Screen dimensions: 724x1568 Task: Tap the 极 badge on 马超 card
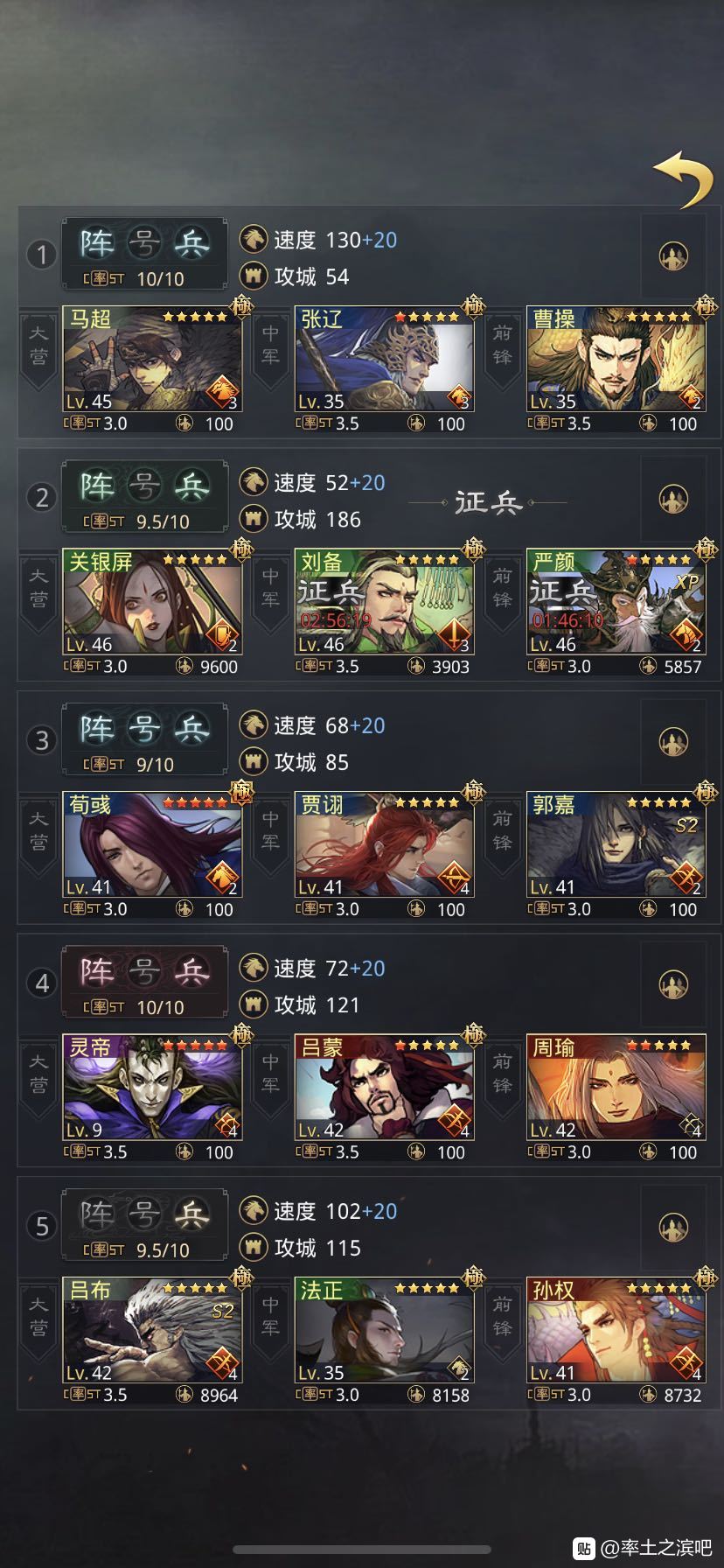241,306
